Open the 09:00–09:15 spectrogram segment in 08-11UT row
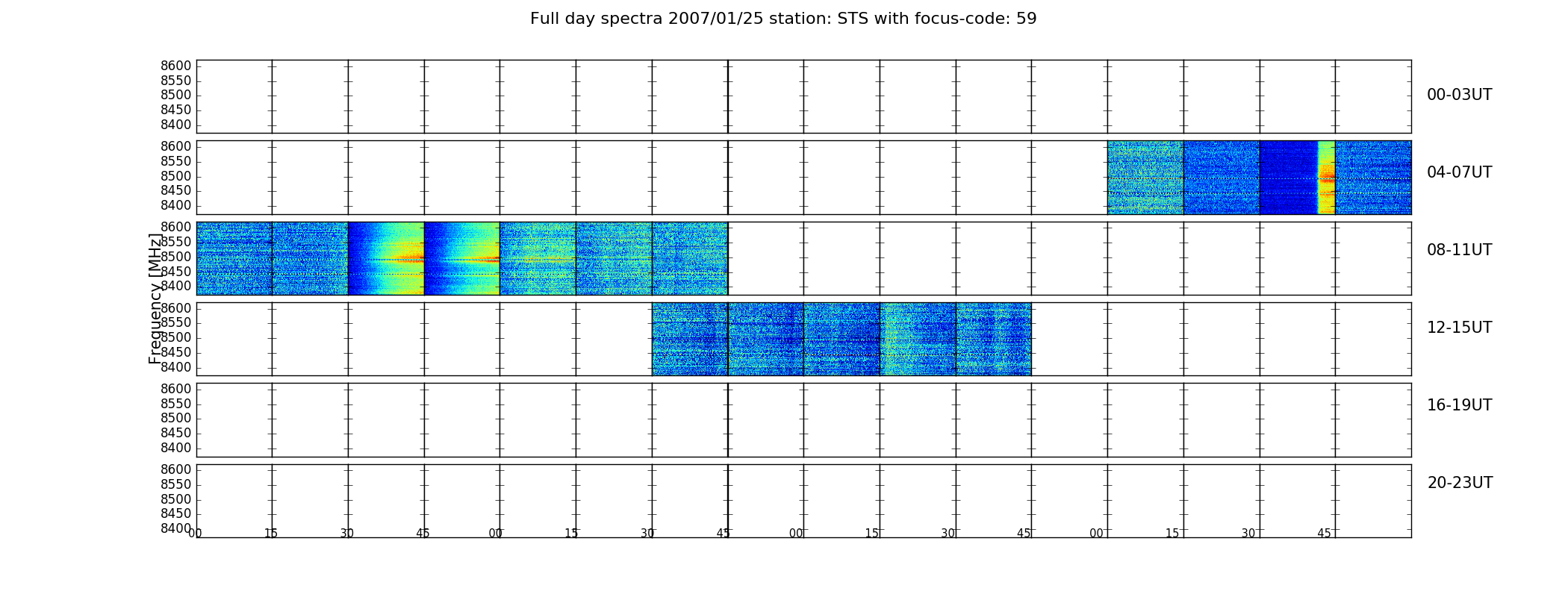1568x597 pixels. coord(538,258)
